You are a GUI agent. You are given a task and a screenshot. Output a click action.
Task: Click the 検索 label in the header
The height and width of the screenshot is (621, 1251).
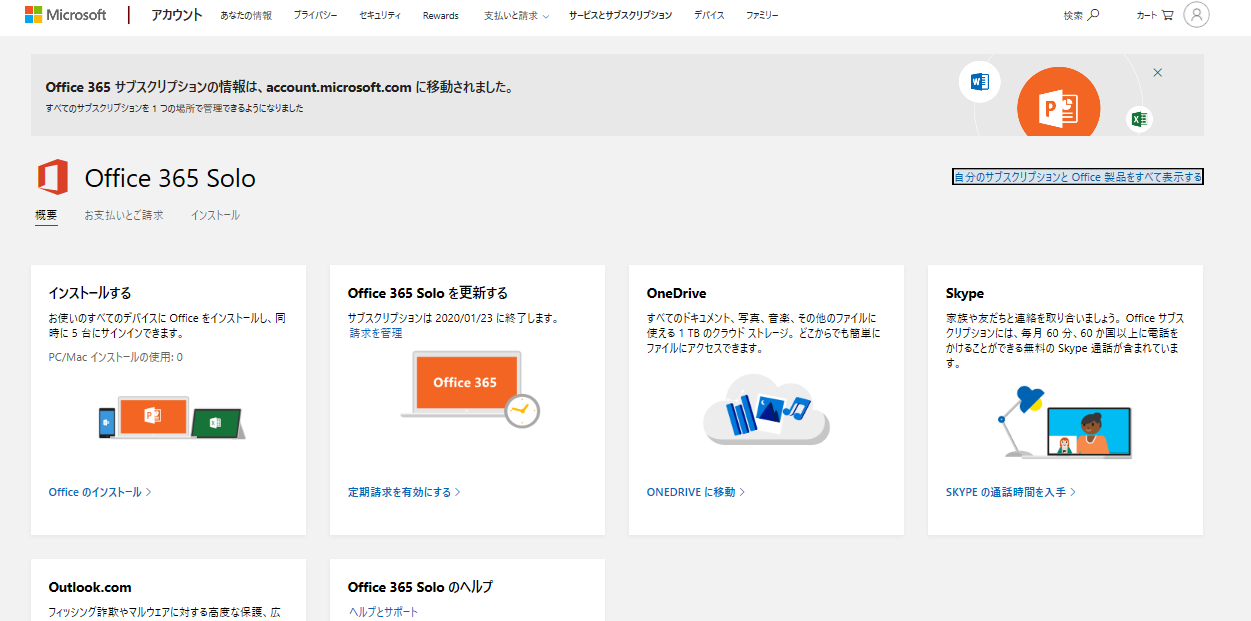click(1073, 16)
